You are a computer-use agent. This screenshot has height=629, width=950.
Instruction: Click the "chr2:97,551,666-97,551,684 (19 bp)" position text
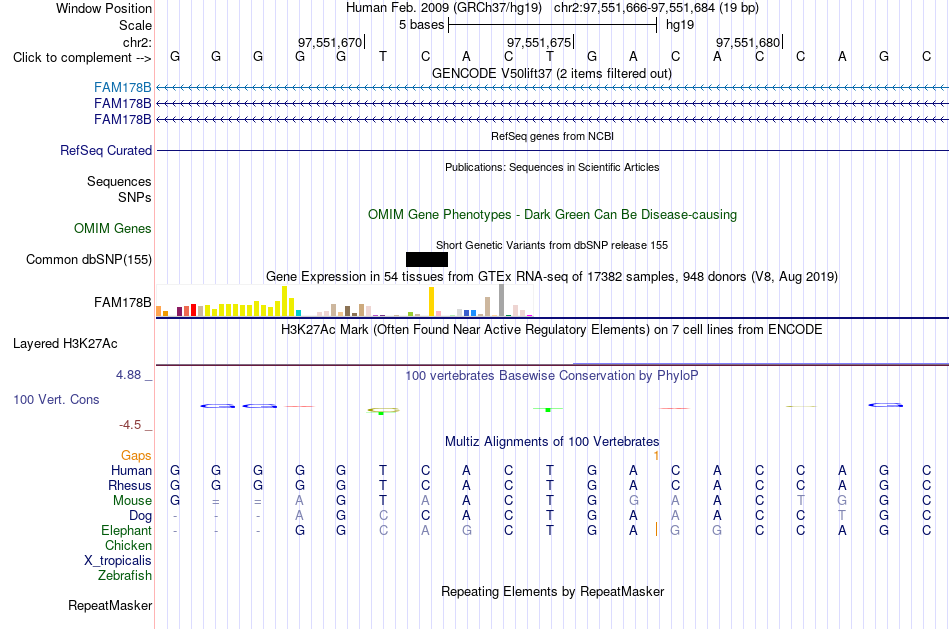coord(656,8)
